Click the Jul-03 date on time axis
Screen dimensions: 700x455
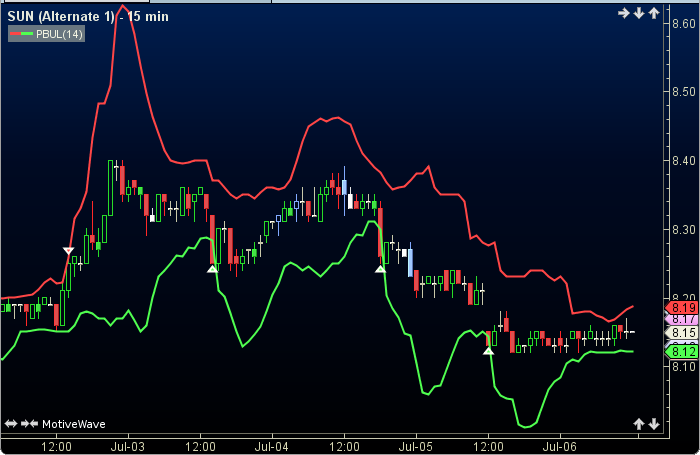click(128, 447)
